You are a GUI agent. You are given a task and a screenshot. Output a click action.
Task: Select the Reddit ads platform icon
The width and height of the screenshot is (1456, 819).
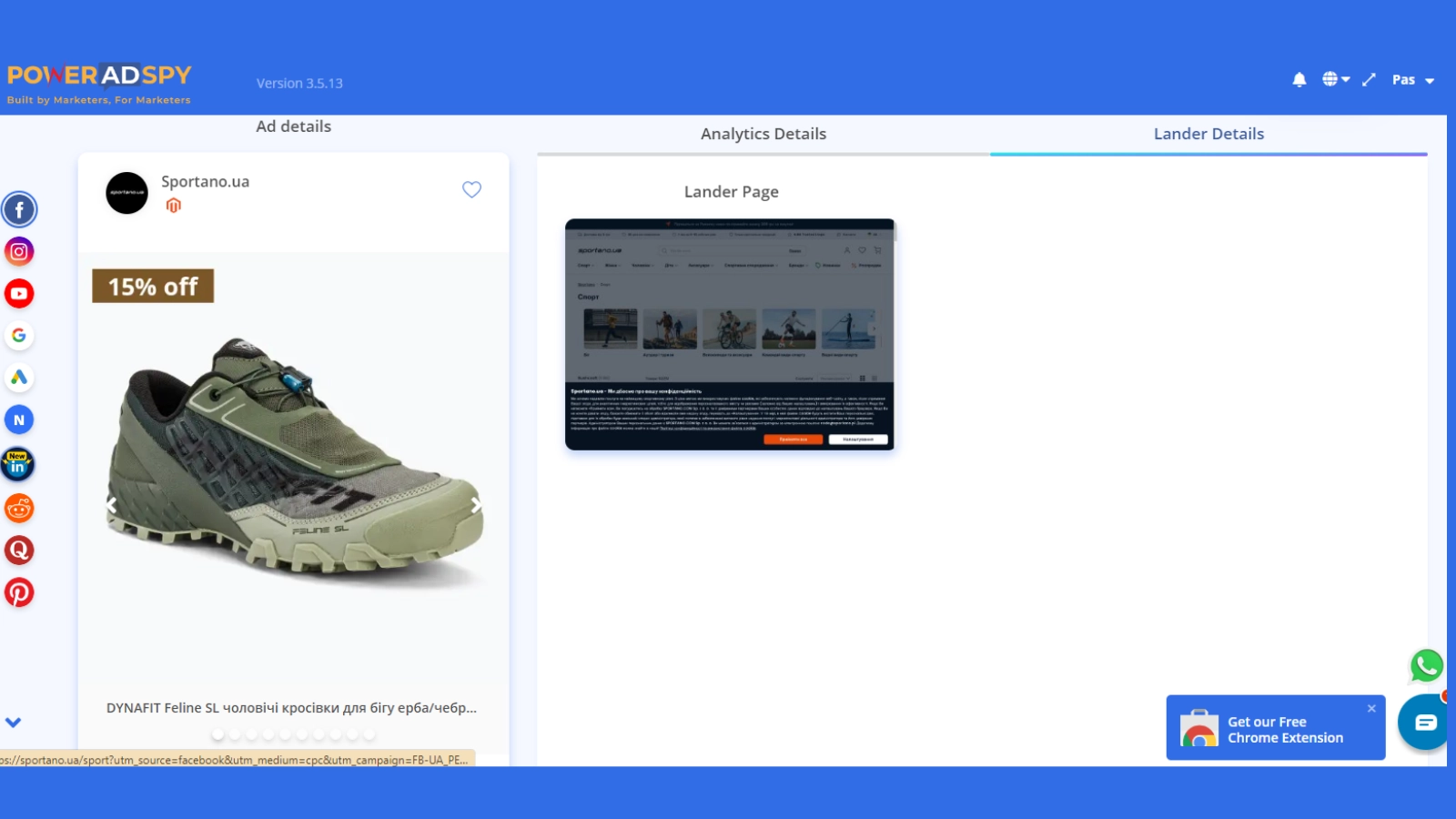[19, 508]
